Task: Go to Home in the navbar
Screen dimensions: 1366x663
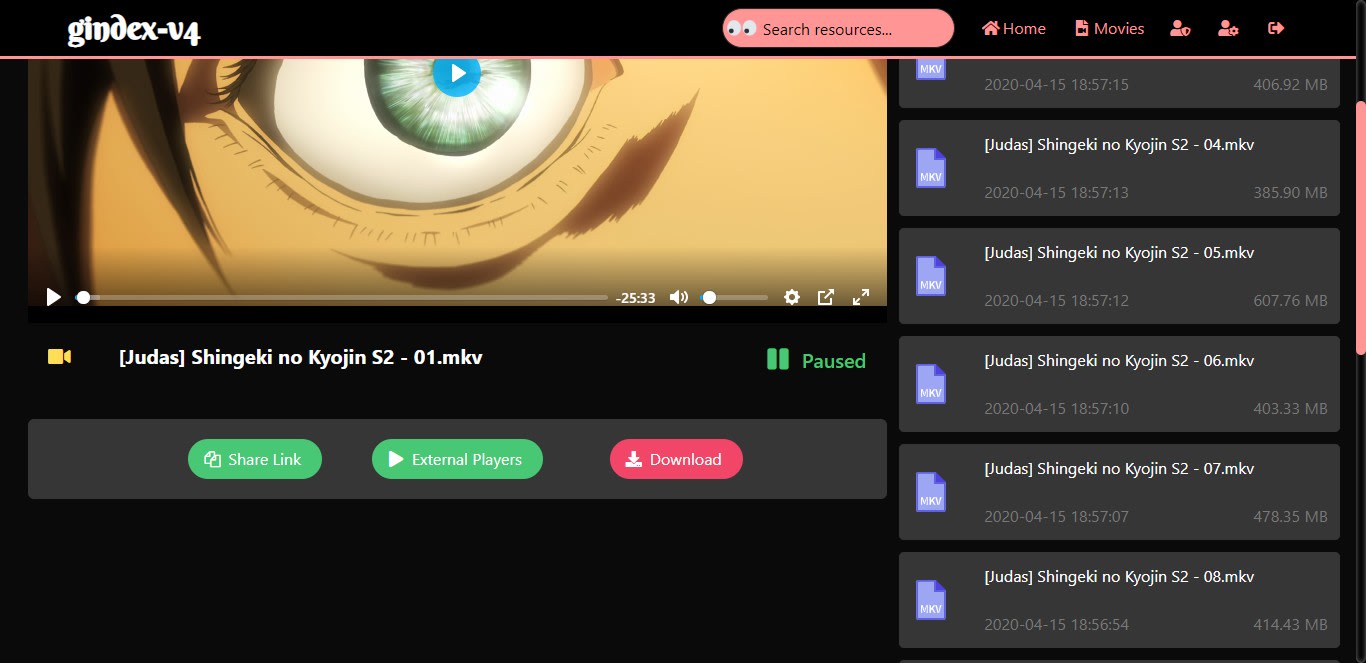Action: click(x=1013, y=29)
